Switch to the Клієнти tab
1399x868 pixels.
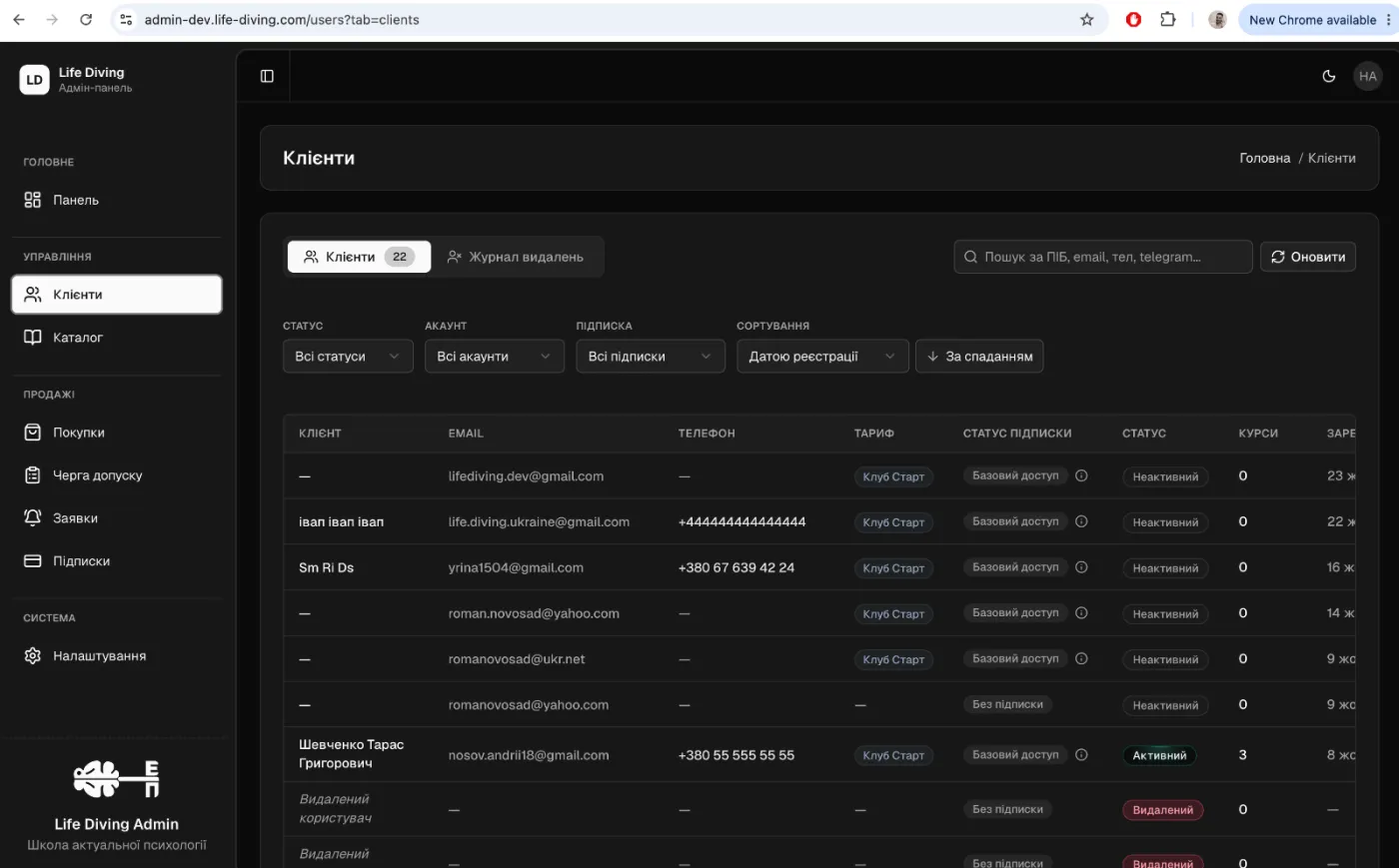point(360,257)
